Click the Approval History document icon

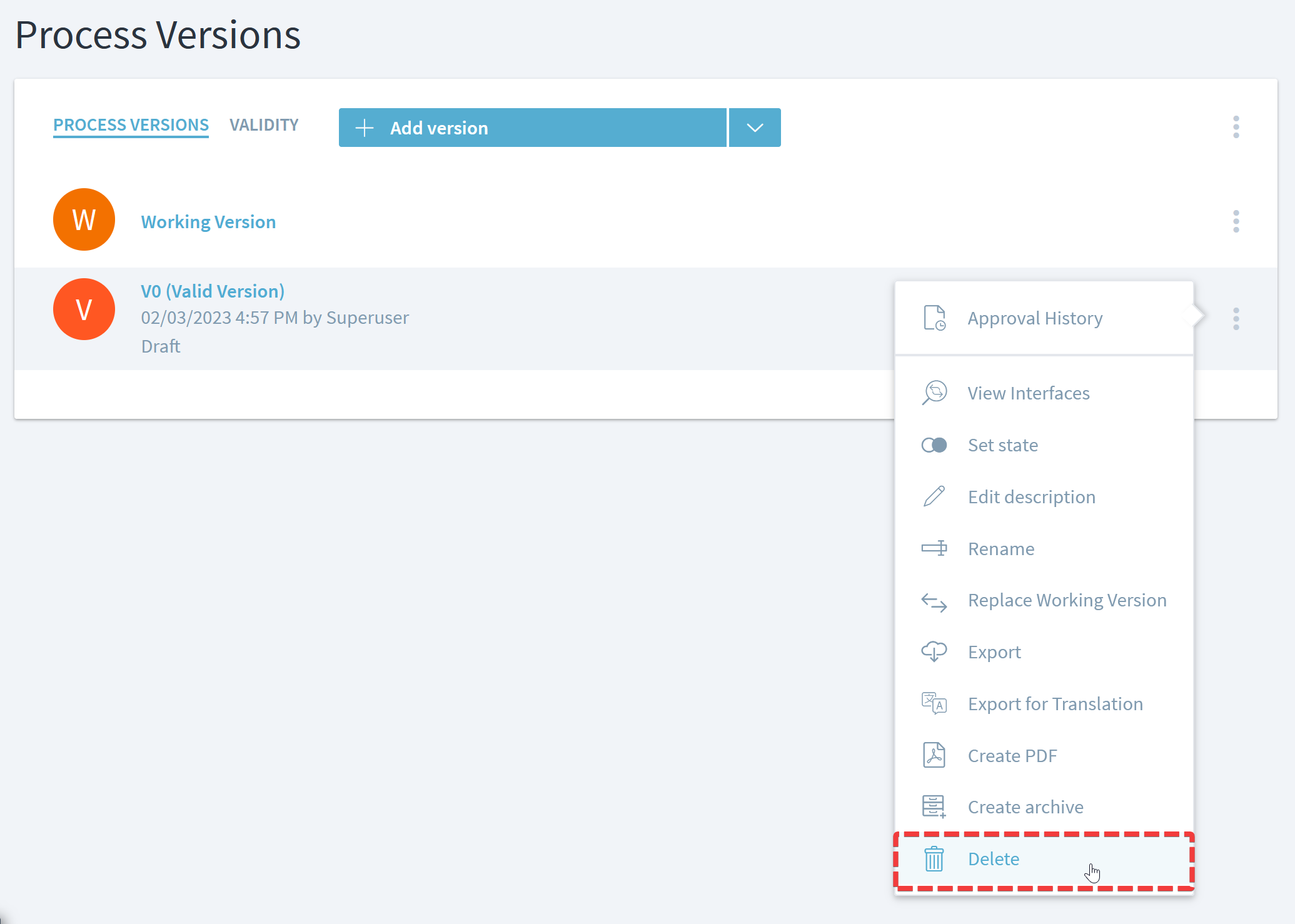(x=934, y=318)
